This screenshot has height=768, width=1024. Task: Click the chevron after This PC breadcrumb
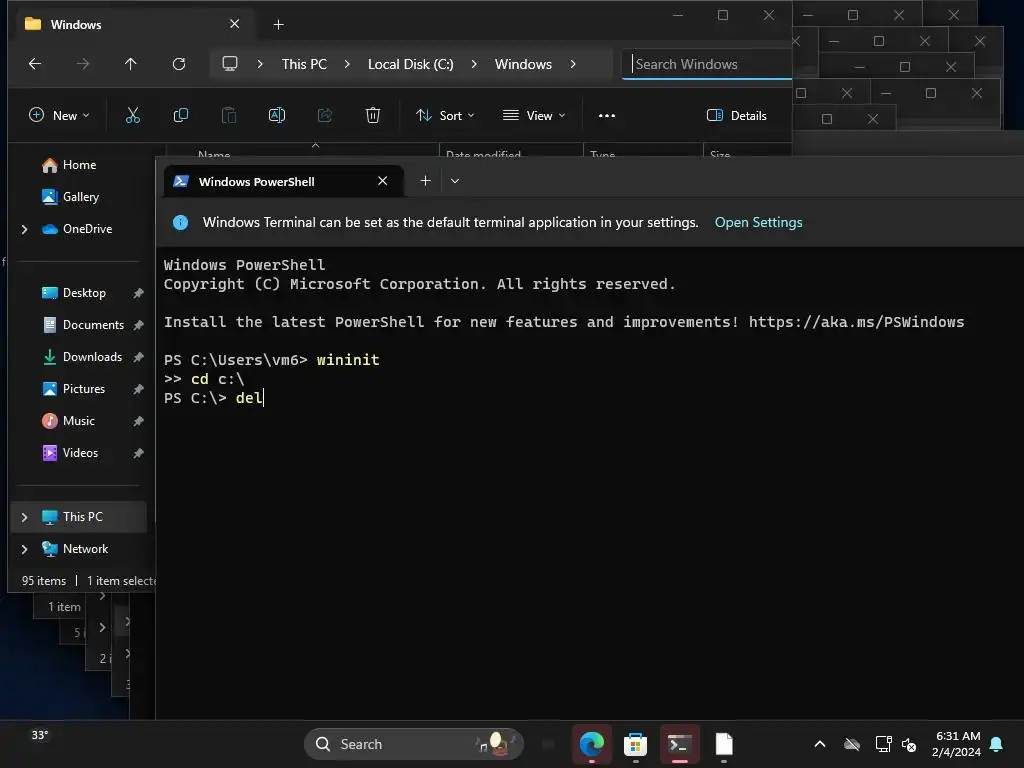(x=347, y=64)
